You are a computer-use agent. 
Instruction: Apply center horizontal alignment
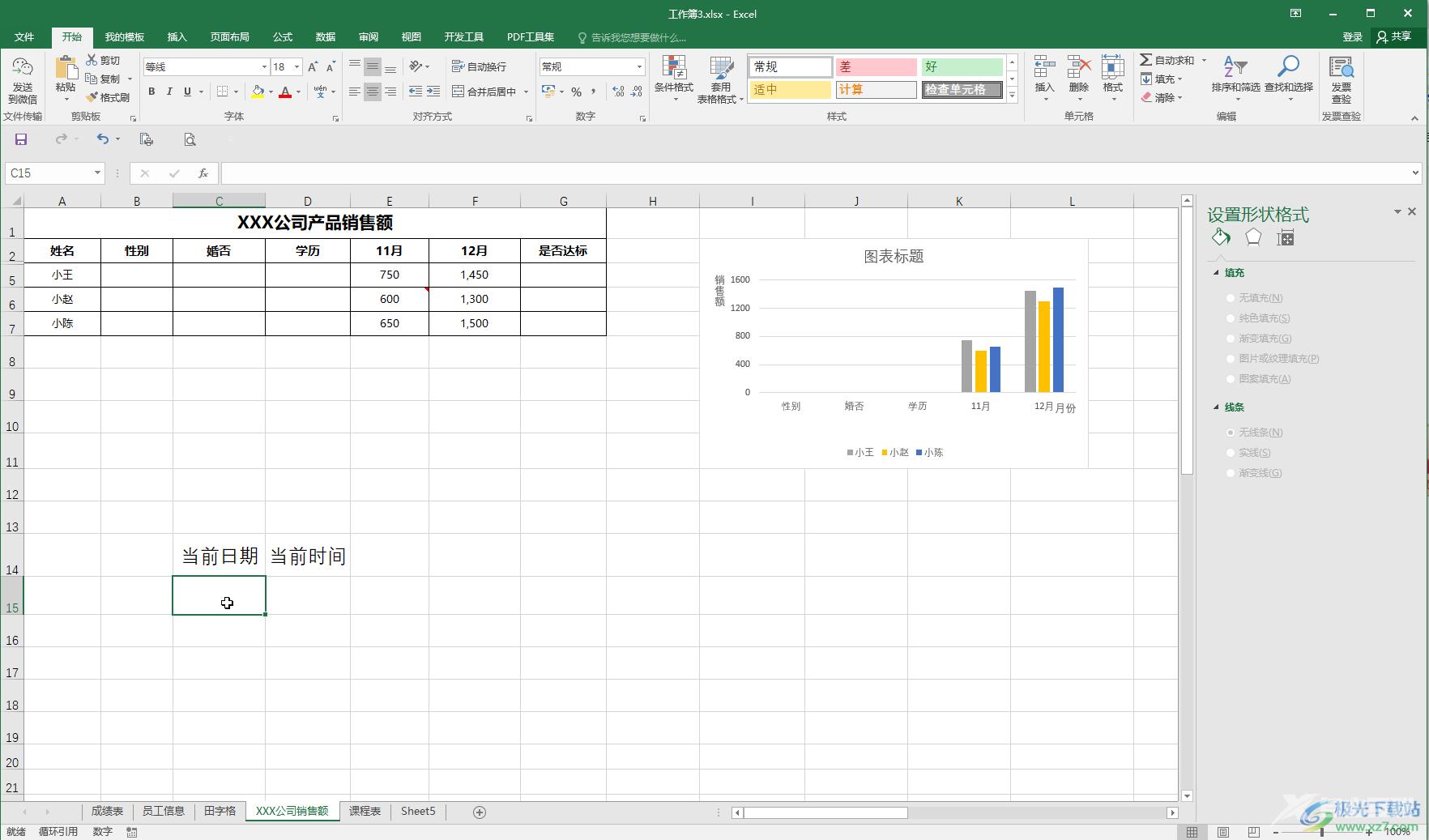(373, 92)
